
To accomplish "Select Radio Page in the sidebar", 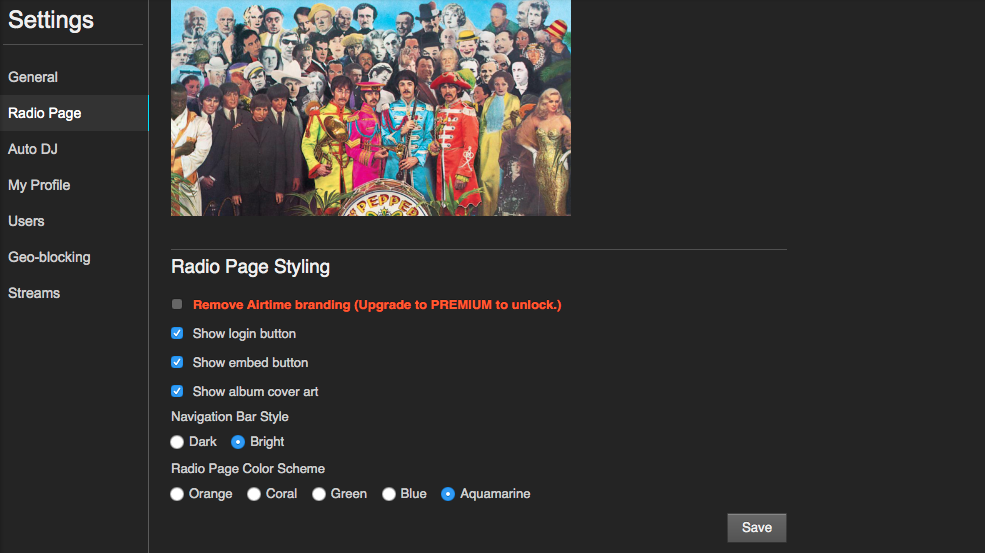I will (x=45, y=113).
